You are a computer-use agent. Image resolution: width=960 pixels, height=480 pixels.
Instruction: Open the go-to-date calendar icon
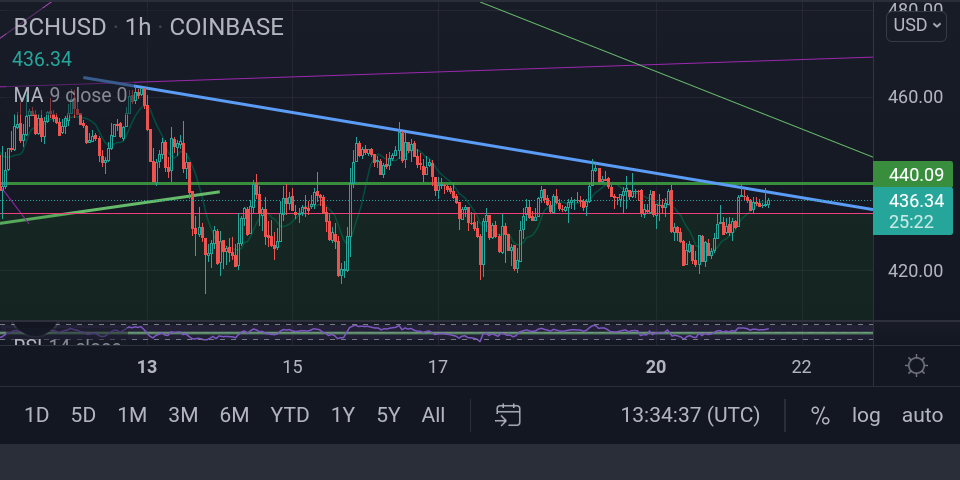click(508, 415)
